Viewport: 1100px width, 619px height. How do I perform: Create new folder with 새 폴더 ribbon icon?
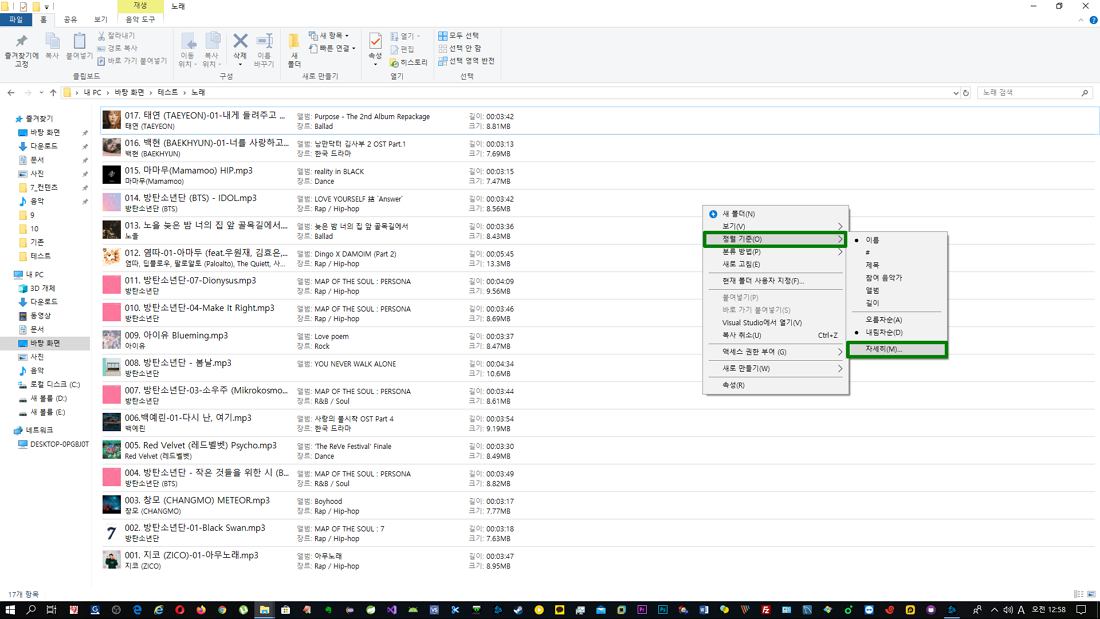[294, 50]
